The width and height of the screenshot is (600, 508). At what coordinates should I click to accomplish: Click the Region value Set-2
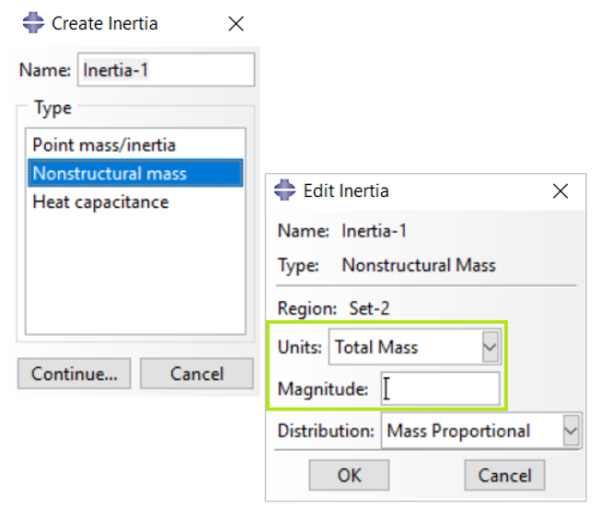(x=369, y=308)
